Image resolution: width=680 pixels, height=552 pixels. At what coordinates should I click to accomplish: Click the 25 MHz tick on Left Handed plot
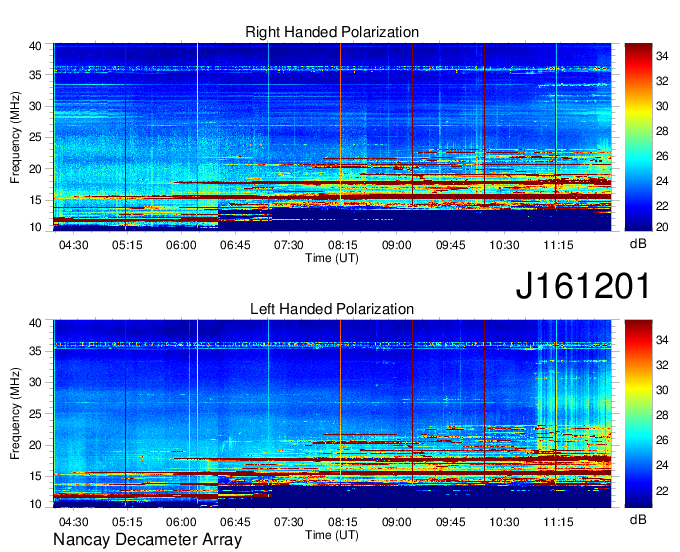[35, 414]
